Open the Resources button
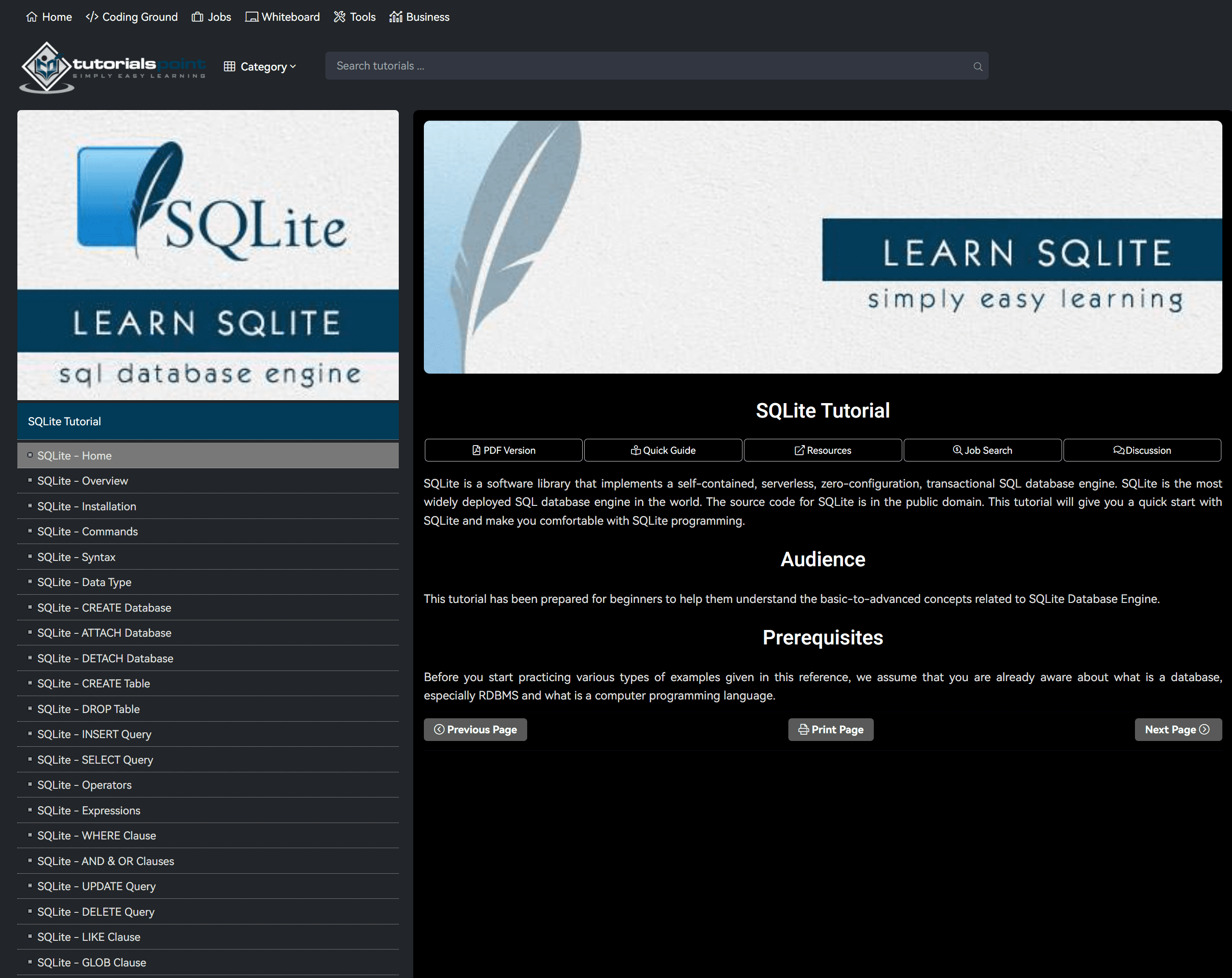Image resolution: width=1232 pixels, height=978 pixels. pos(822,450)
